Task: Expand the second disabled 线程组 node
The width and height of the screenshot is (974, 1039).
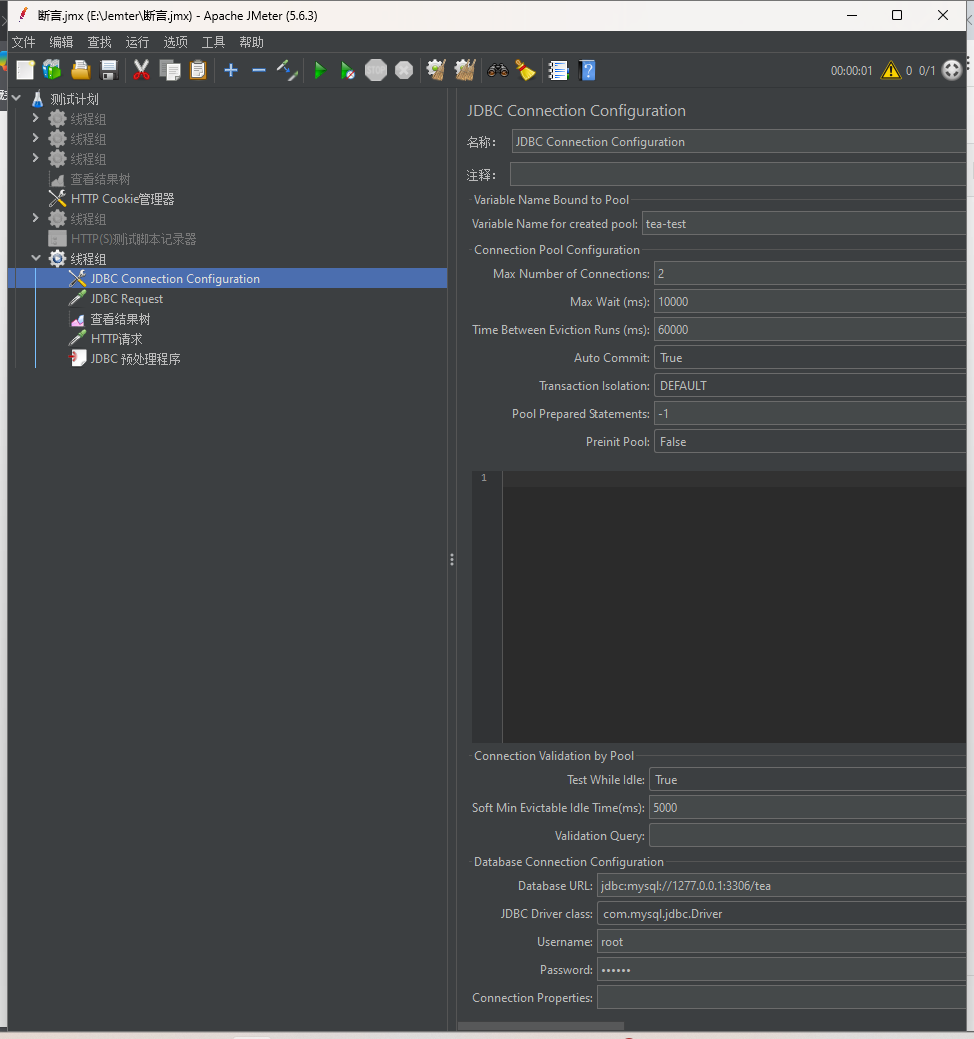Action: coord(36,138)
